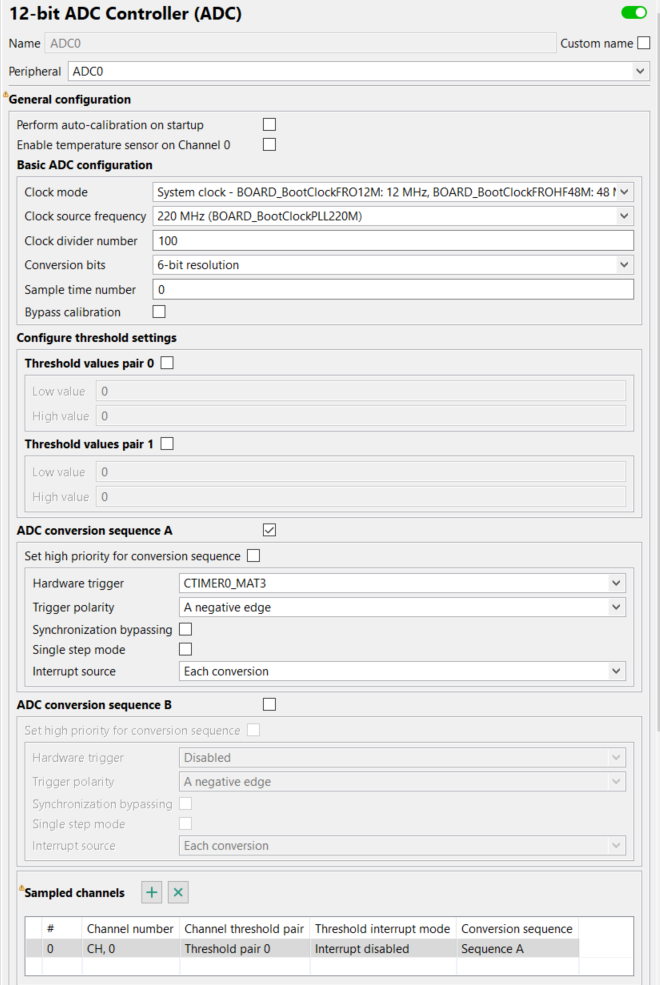Enable ADC conversion sequence B
The width and height of the screenshot is (660, 985).
pyautogui.click(x=269, y=704)
